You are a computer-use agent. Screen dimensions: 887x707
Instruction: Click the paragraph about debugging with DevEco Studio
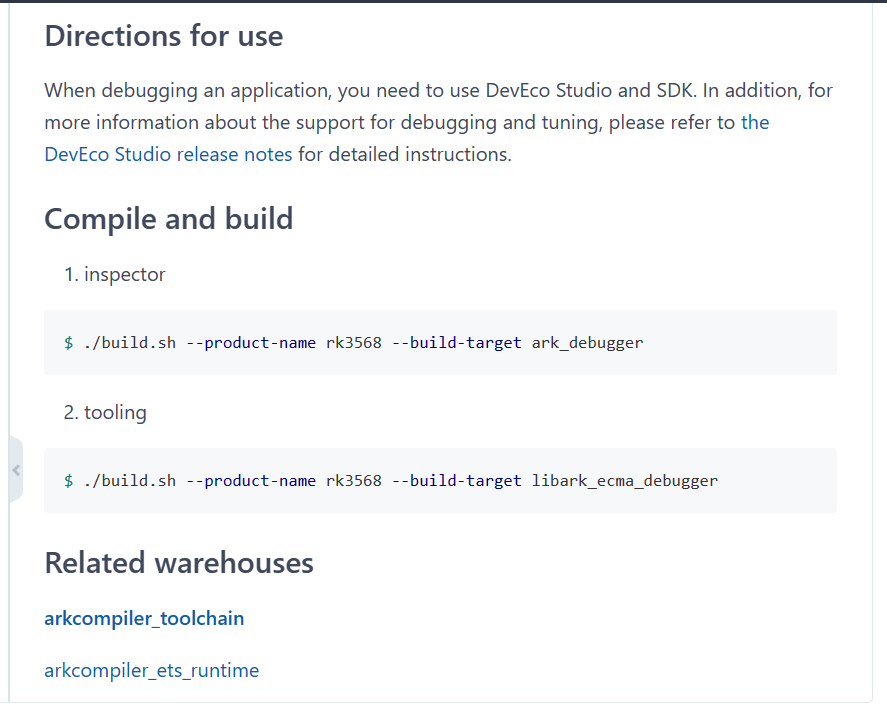click(x=438, y=122)
